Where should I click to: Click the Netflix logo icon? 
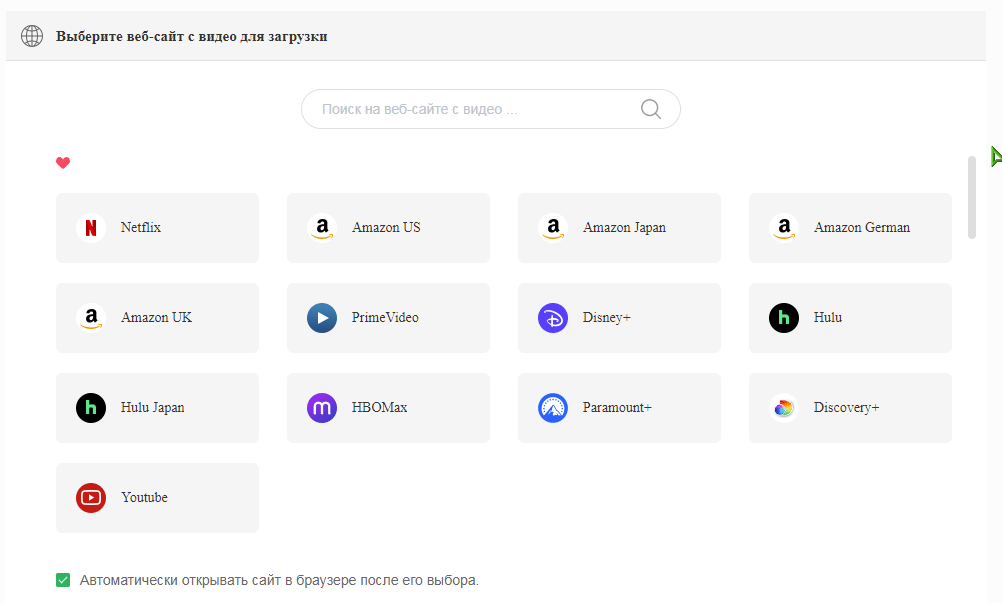point(91,228)
